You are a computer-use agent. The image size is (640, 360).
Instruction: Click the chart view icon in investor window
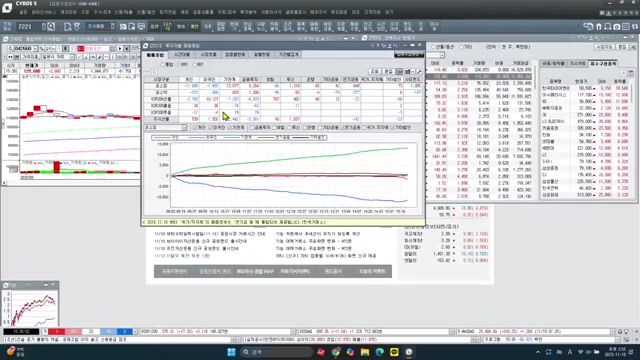click(399, 71)
